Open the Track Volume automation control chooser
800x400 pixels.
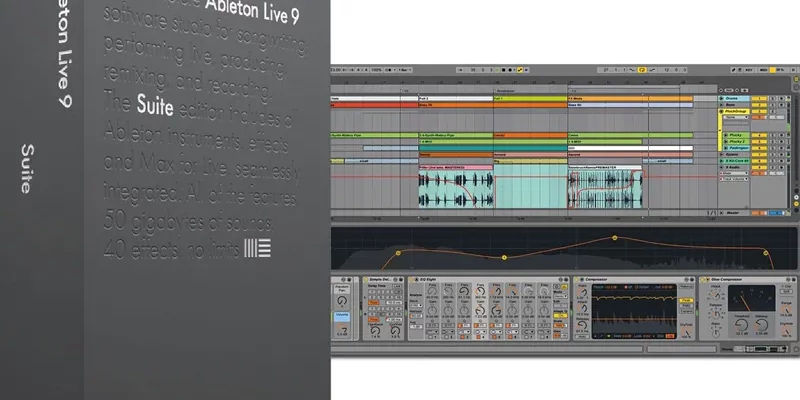point(735,179)
